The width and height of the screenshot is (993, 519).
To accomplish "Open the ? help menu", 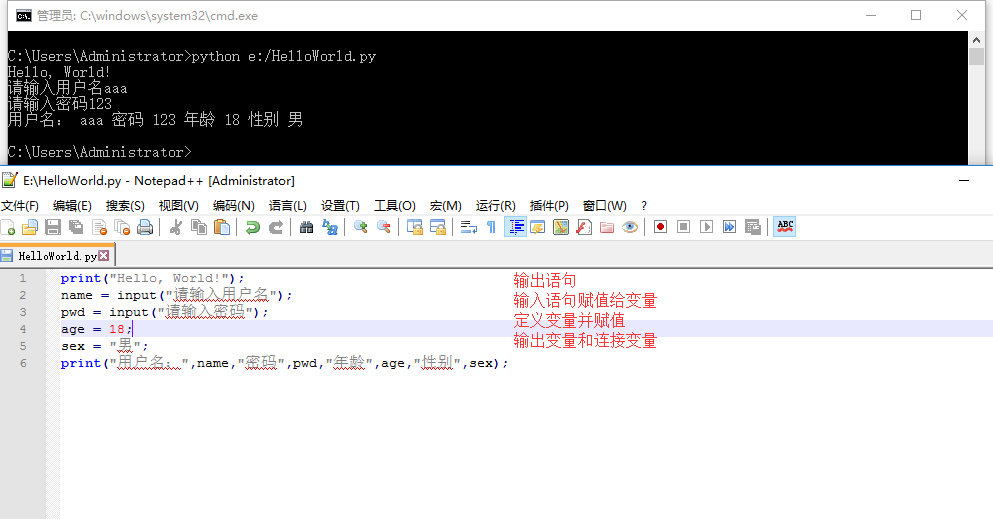I will tap(644, 206).
